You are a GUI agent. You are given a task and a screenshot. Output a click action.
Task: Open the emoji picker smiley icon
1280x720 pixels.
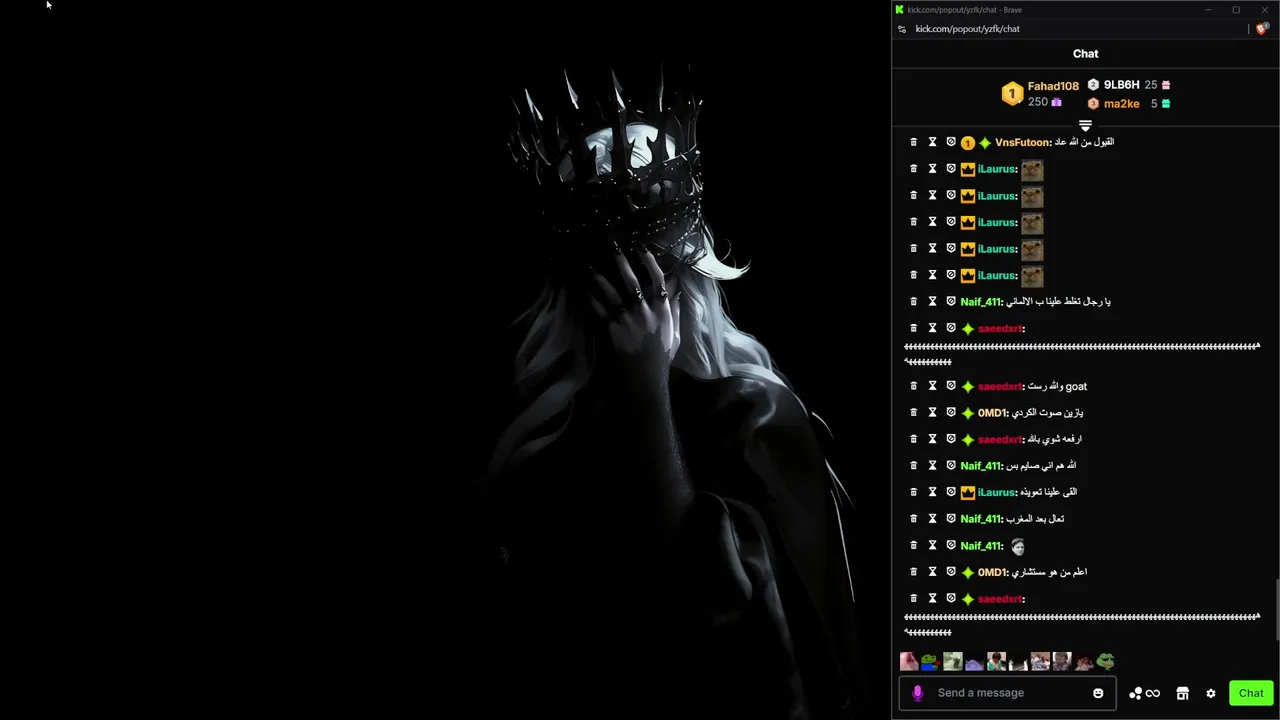pyautogui.click(x=1098, y=693)
